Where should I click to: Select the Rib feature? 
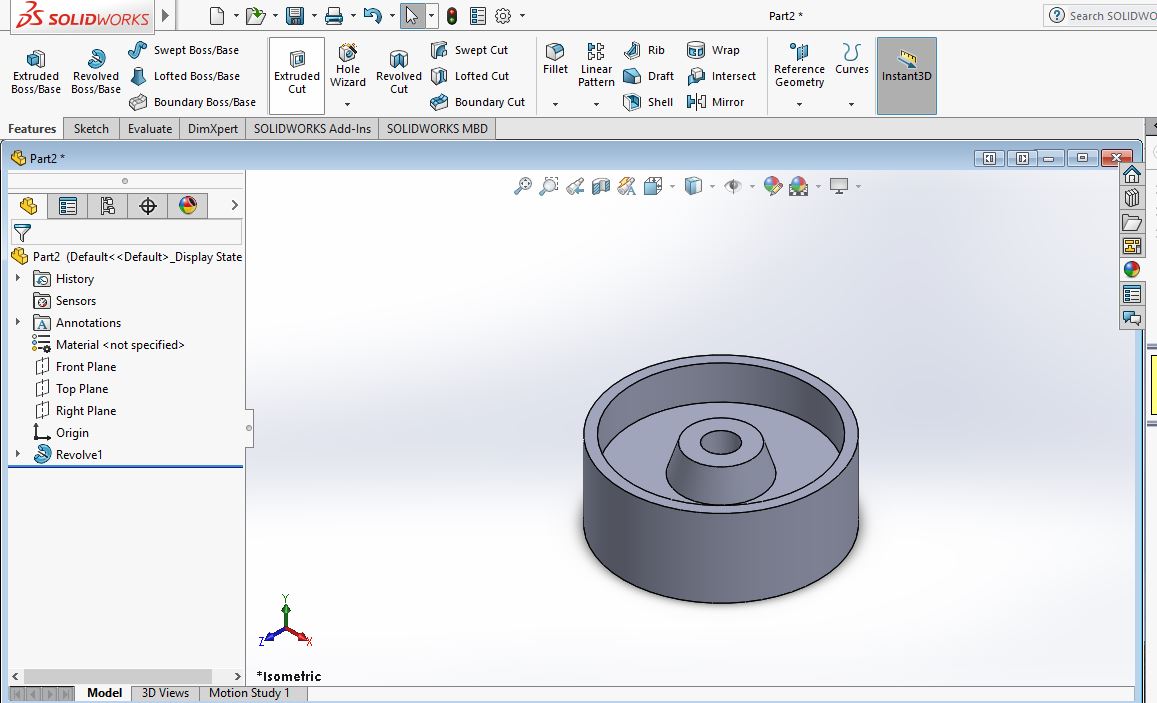(x=644, y=50)
